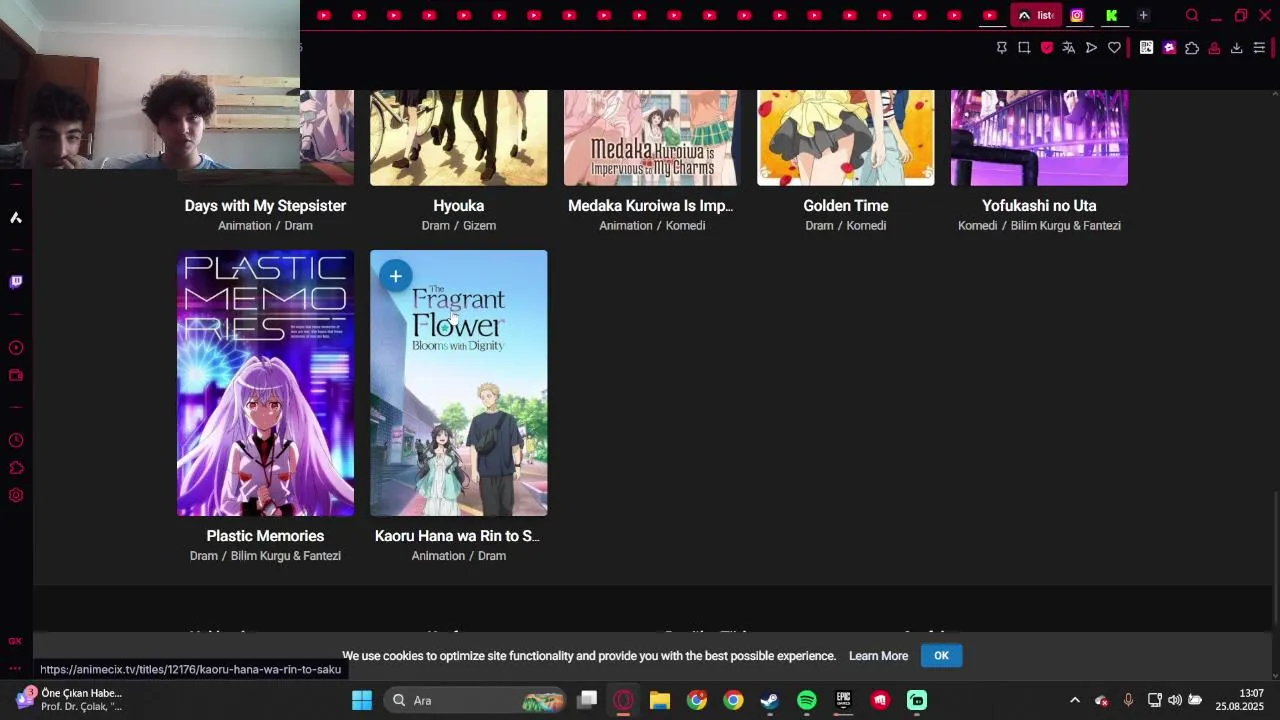1280x720 pixels.
Task: Click the Golden Time poster thumbnail
Action: 846,138
